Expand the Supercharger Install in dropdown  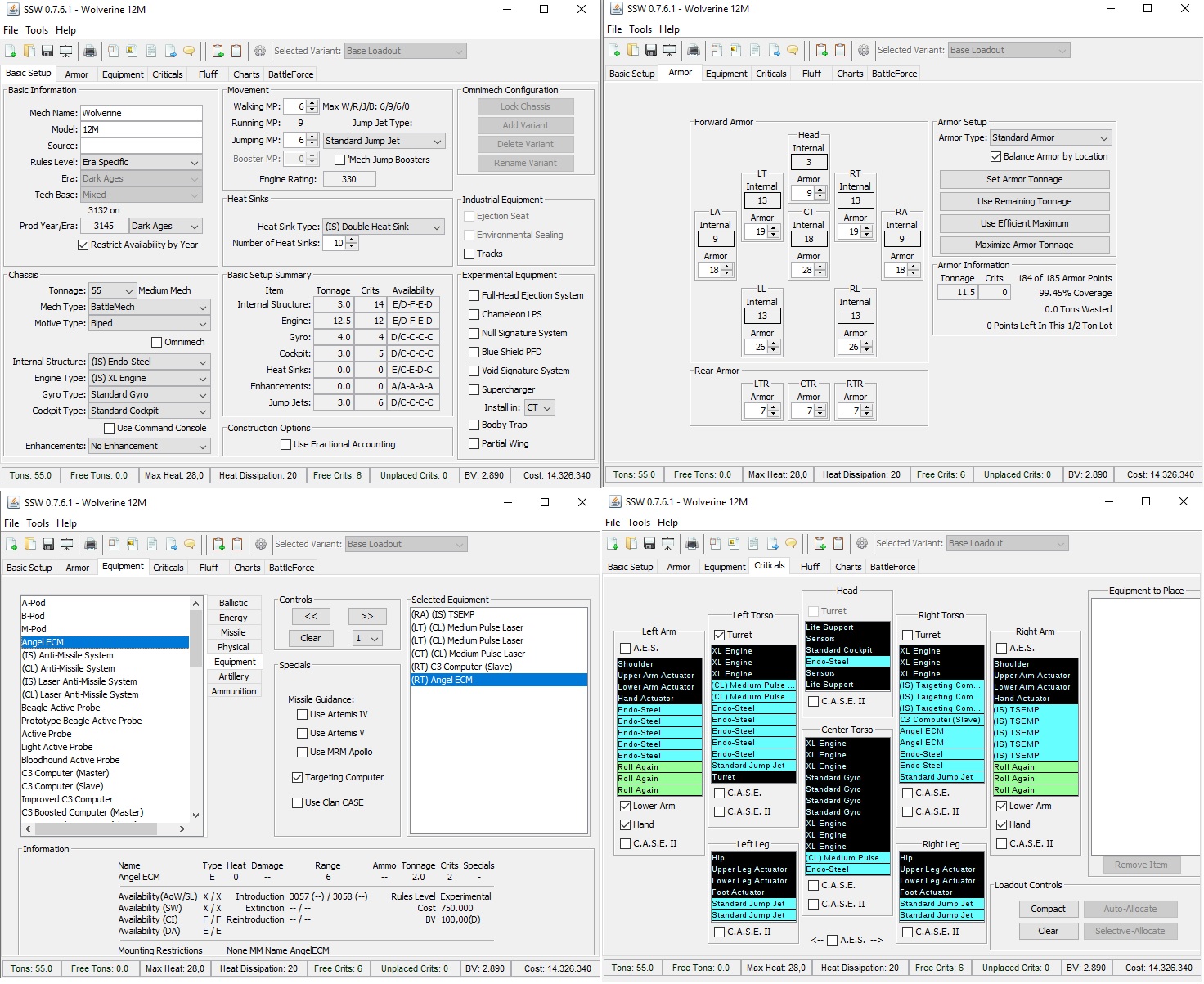pos(540,407)
